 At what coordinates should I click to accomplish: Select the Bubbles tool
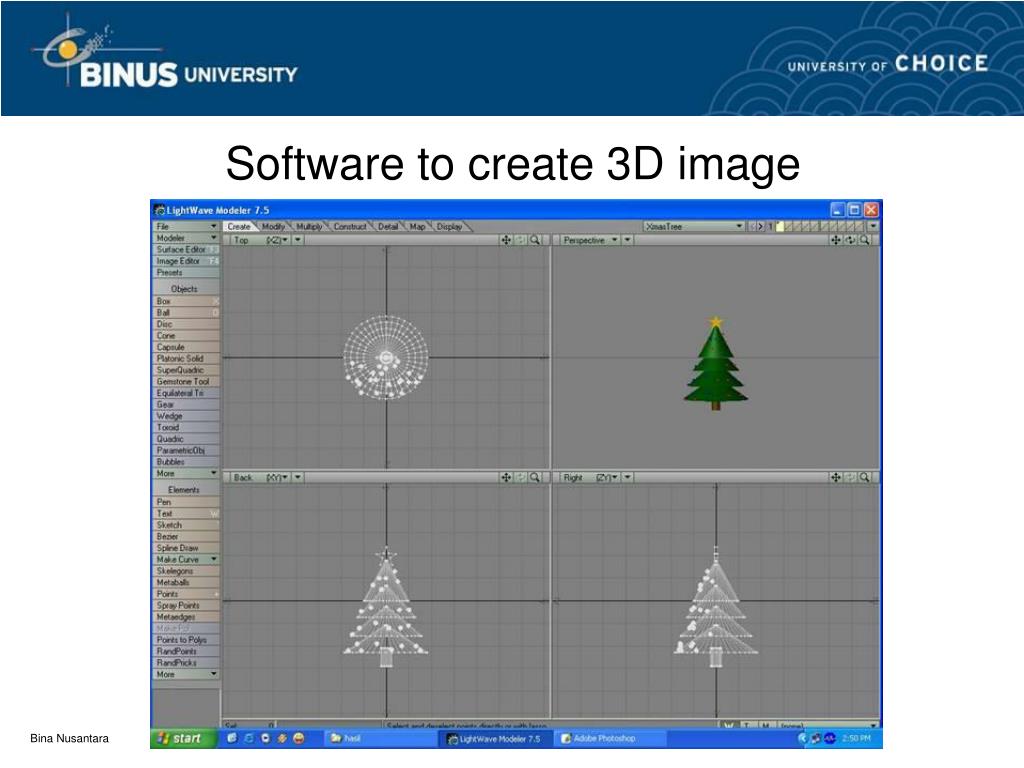tap(186, 462)
